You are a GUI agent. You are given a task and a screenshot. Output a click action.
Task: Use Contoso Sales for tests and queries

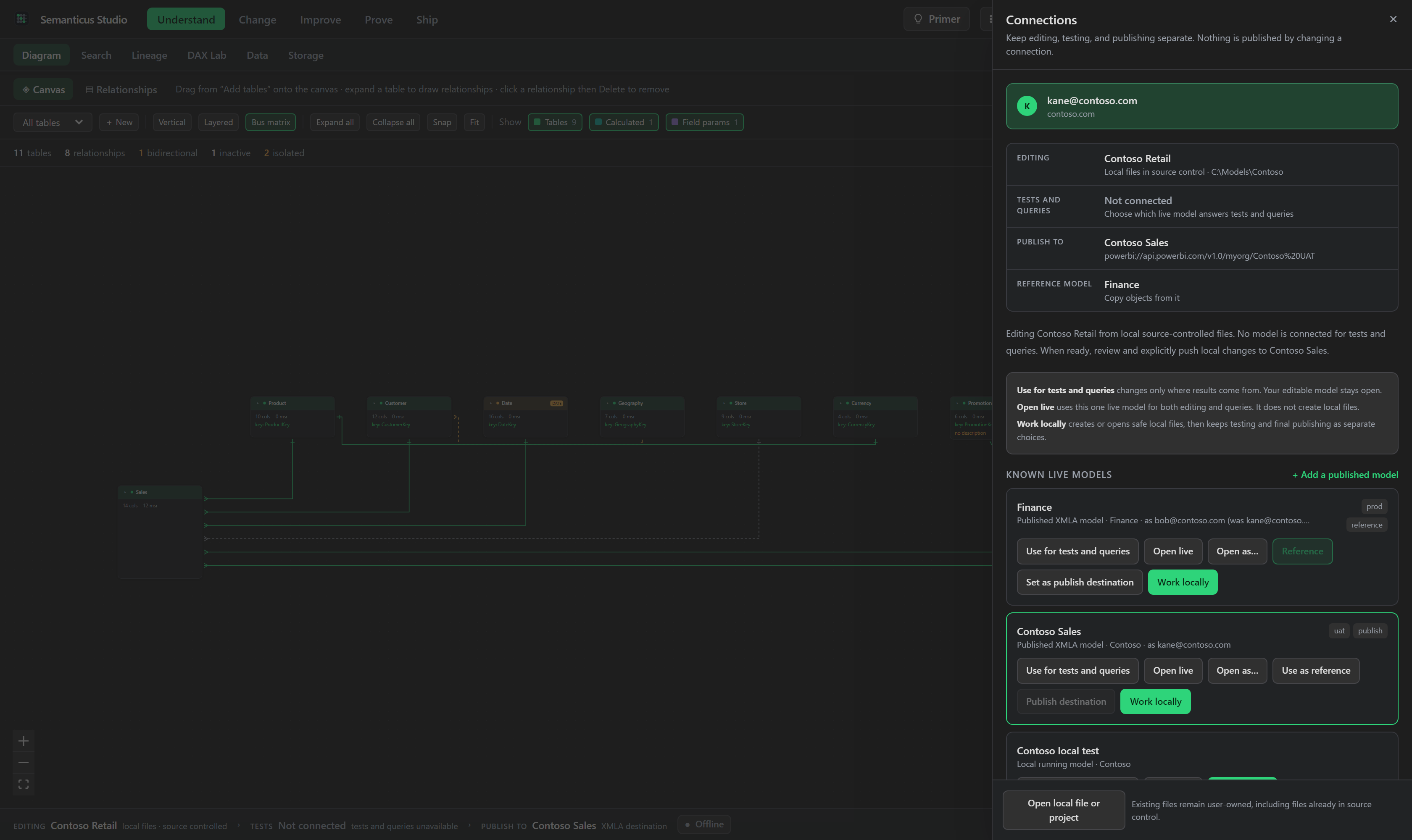(x=1077, y=671)
